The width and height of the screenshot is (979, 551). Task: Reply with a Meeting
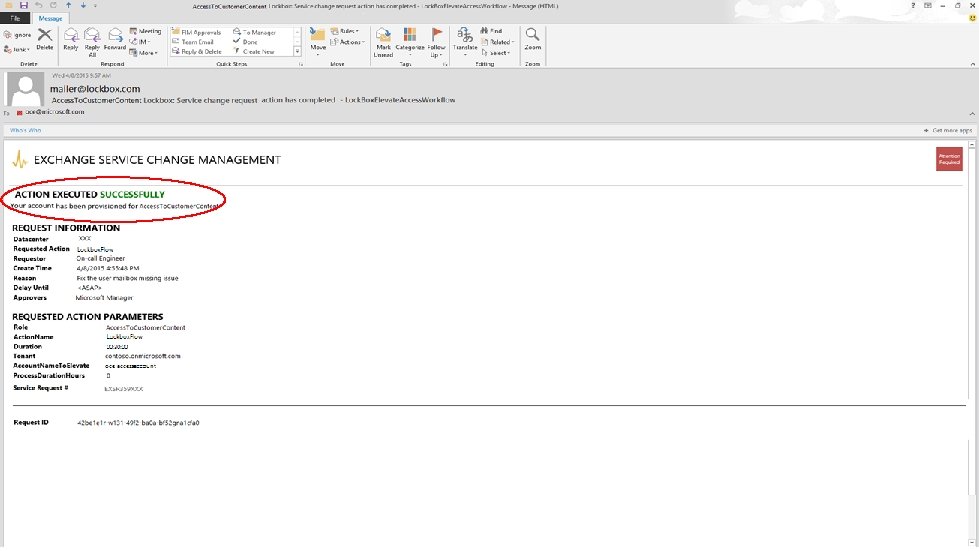[145, 31]
